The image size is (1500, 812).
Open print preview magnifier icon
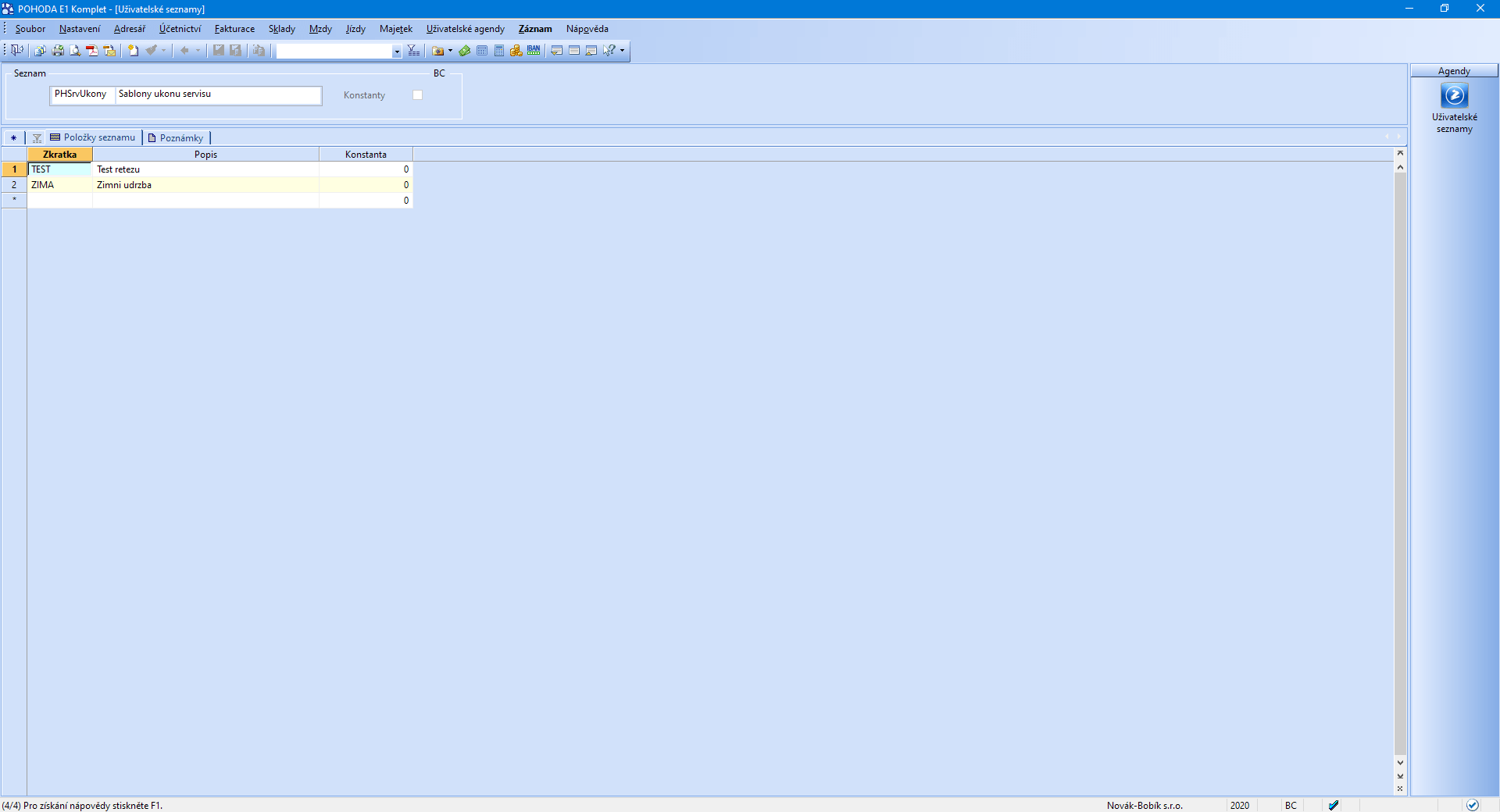click(x=75, y=50)
